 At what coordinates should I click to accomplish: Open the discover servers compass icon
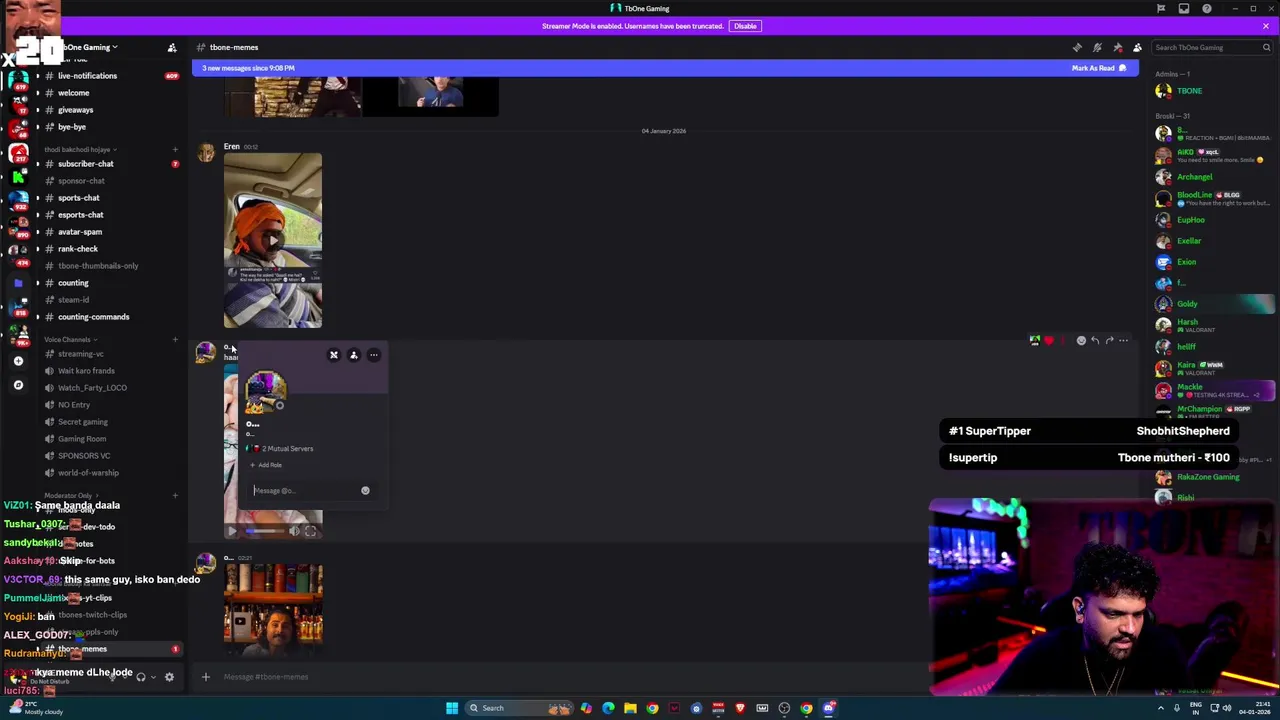pos(18,385)
